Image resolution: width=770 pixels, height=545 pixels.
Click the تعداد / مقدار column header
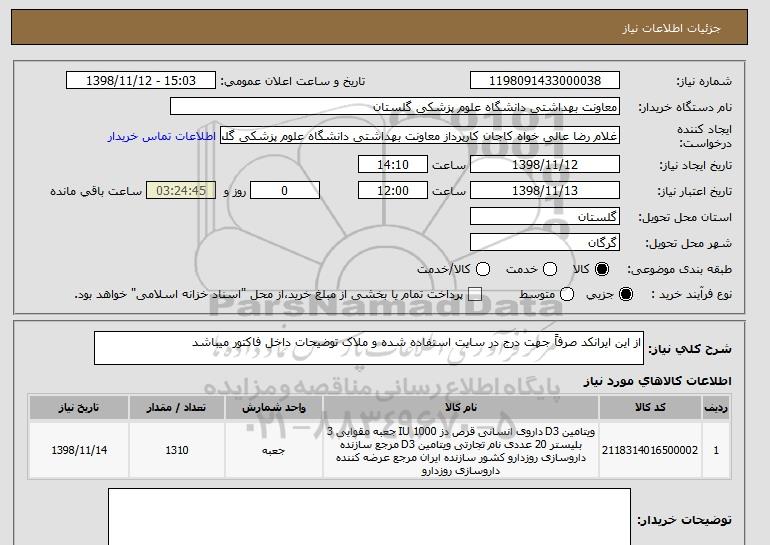pyautogui.click(x=177, y=408)
